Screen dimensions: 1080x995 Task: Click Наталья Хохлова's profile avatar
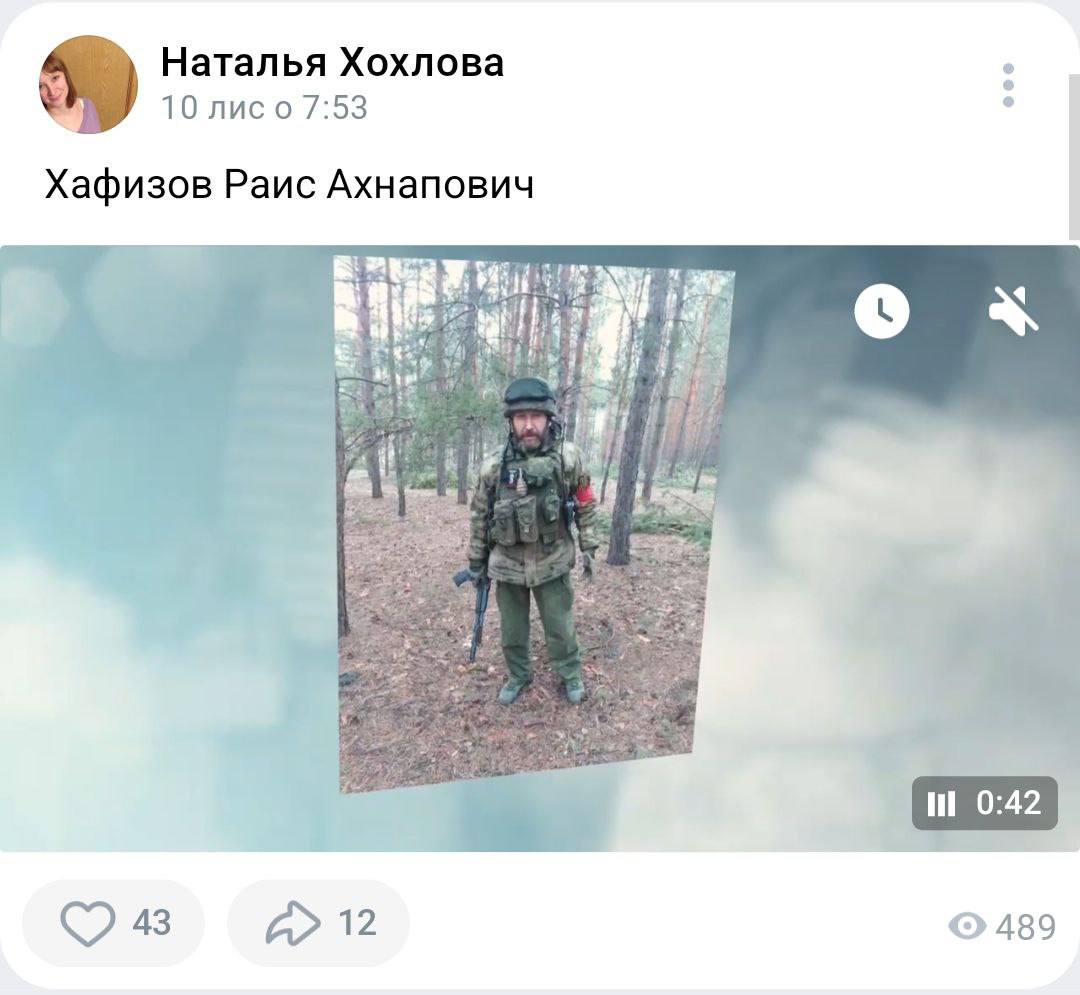[88, 84]
